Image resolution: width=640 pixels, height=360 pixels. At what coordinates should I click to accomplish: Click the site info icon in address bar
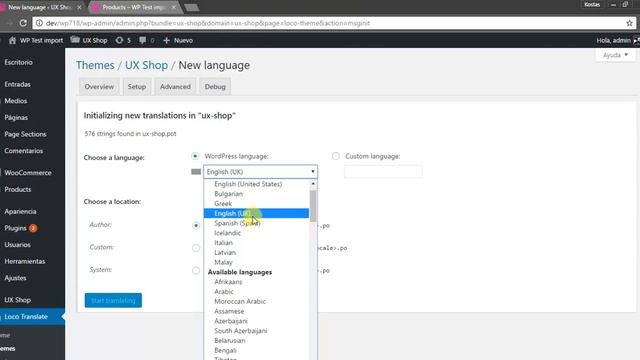point(39,23)
